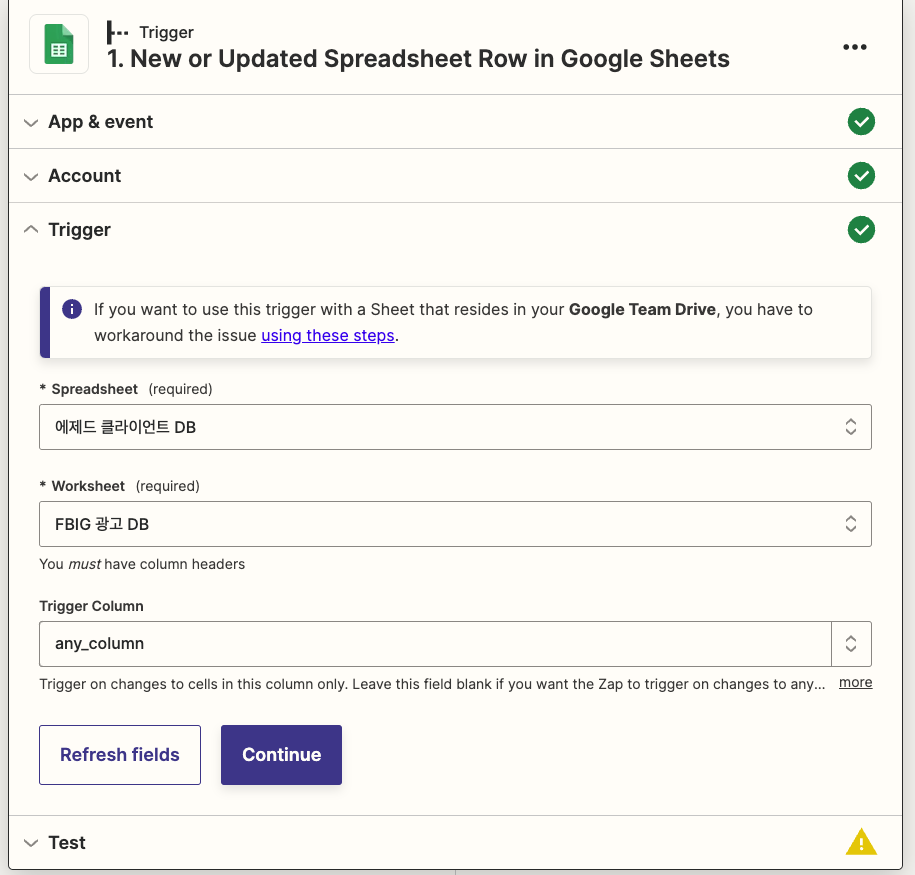Open the Spreadsheet dropdown

click(x=455, y=427)
